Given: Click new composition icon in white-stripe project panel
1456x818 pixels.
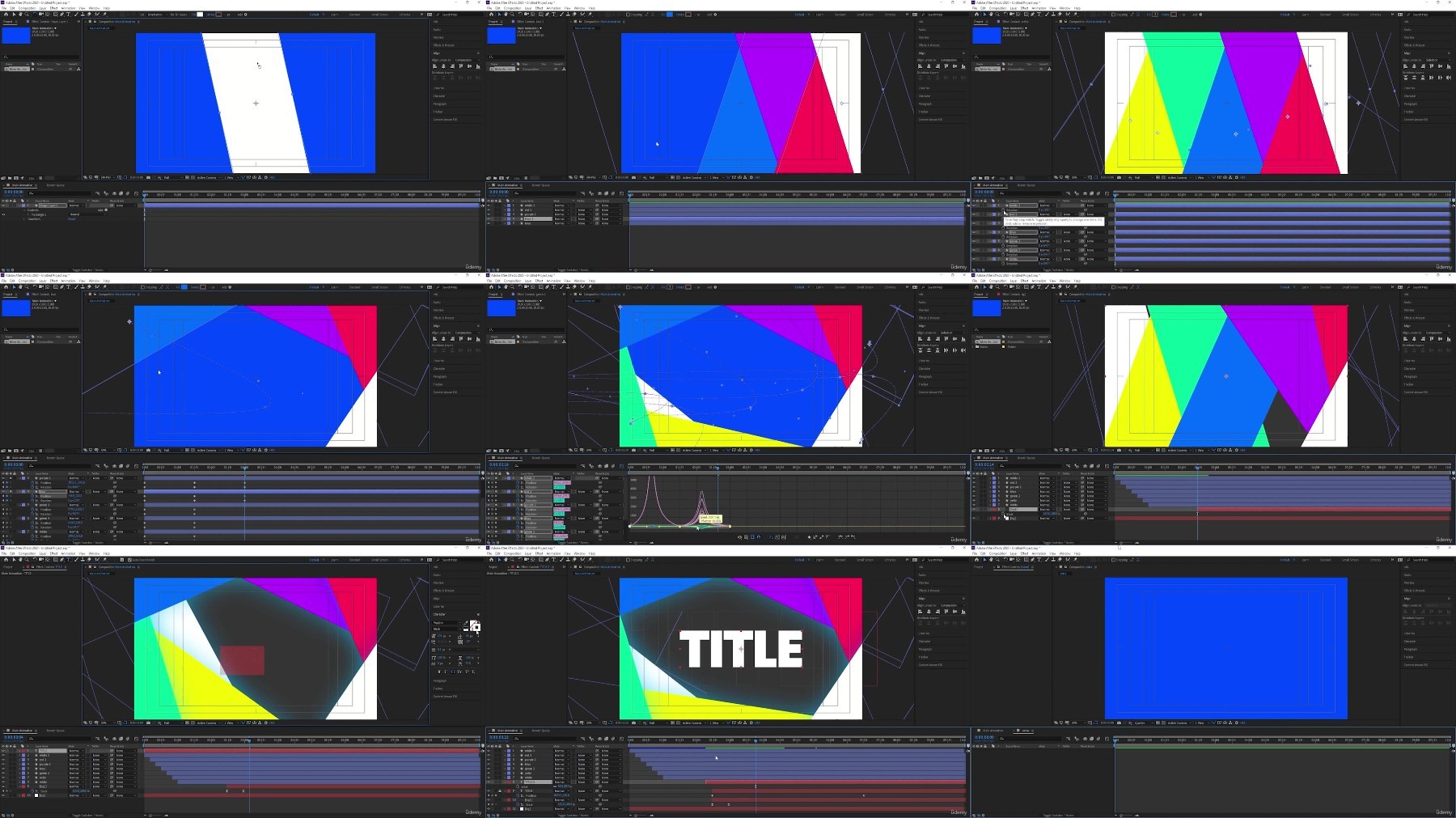Looking at the screenshot, I should (16, 178).
